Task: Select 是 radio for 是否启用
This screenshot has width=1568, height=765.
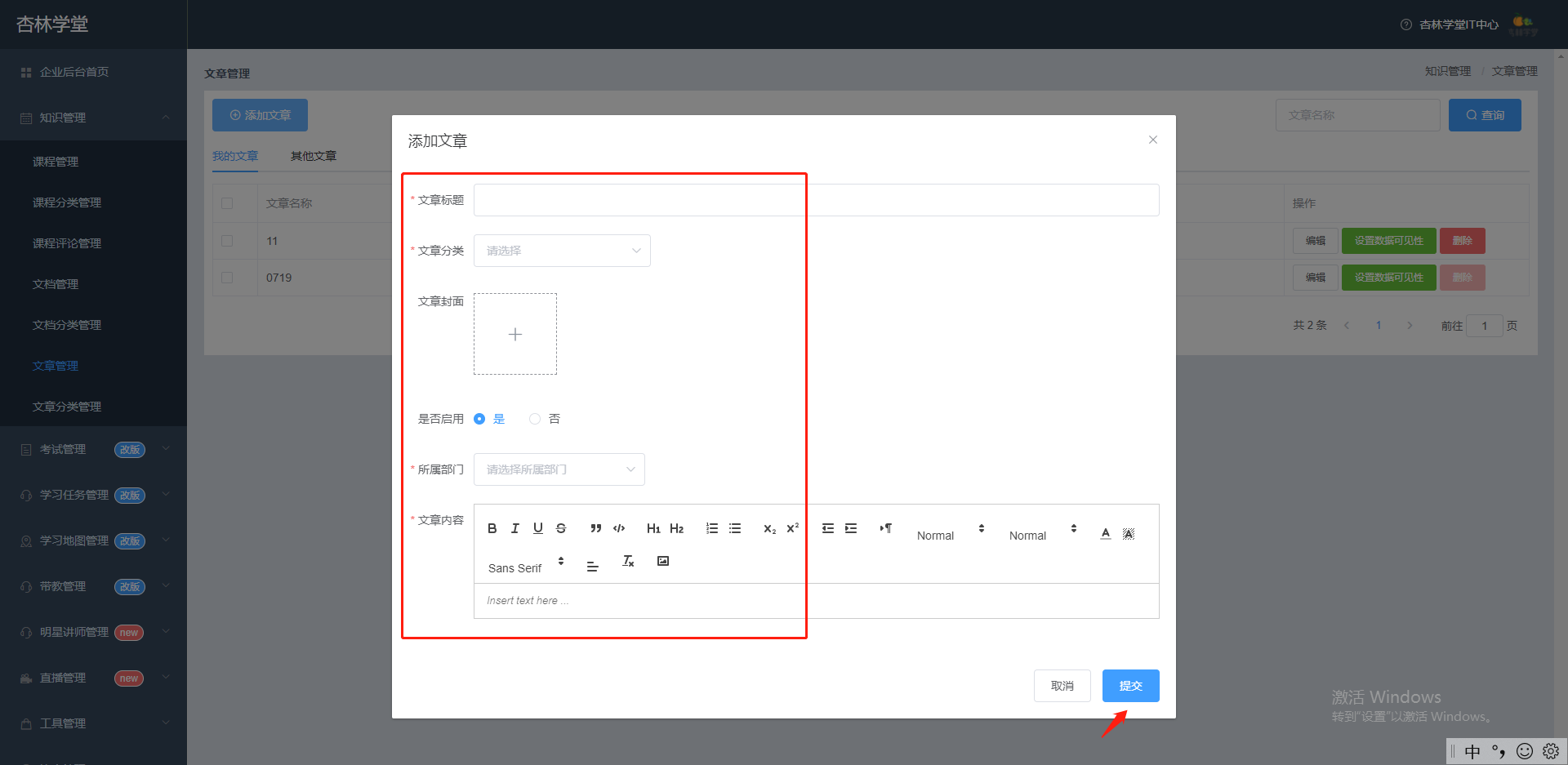Action: click(479, 419)
